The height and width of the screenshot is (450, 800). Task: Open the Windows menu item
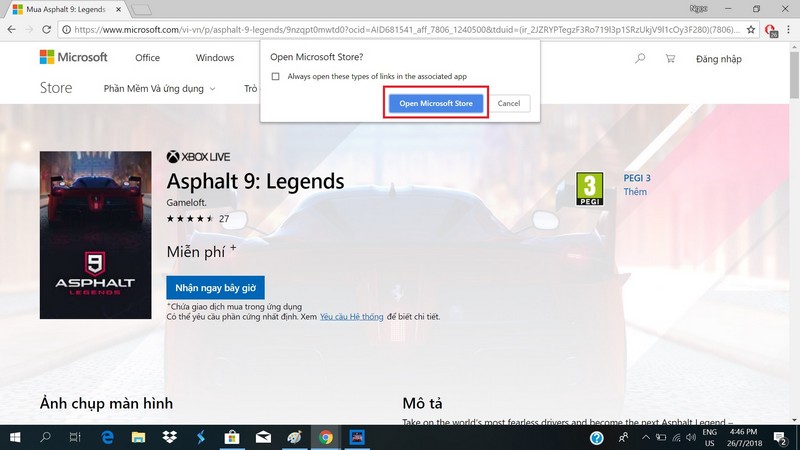click(215, 58)
